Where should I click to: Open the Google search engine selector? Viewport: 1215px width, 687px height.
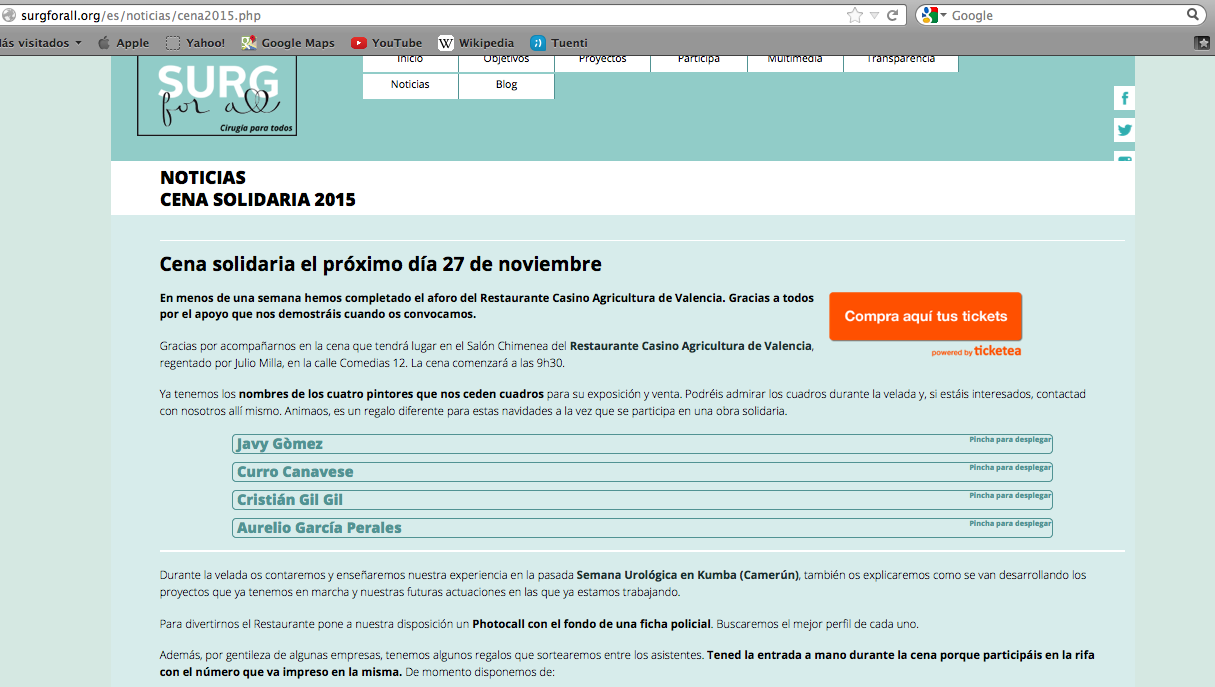pos(934,15)
